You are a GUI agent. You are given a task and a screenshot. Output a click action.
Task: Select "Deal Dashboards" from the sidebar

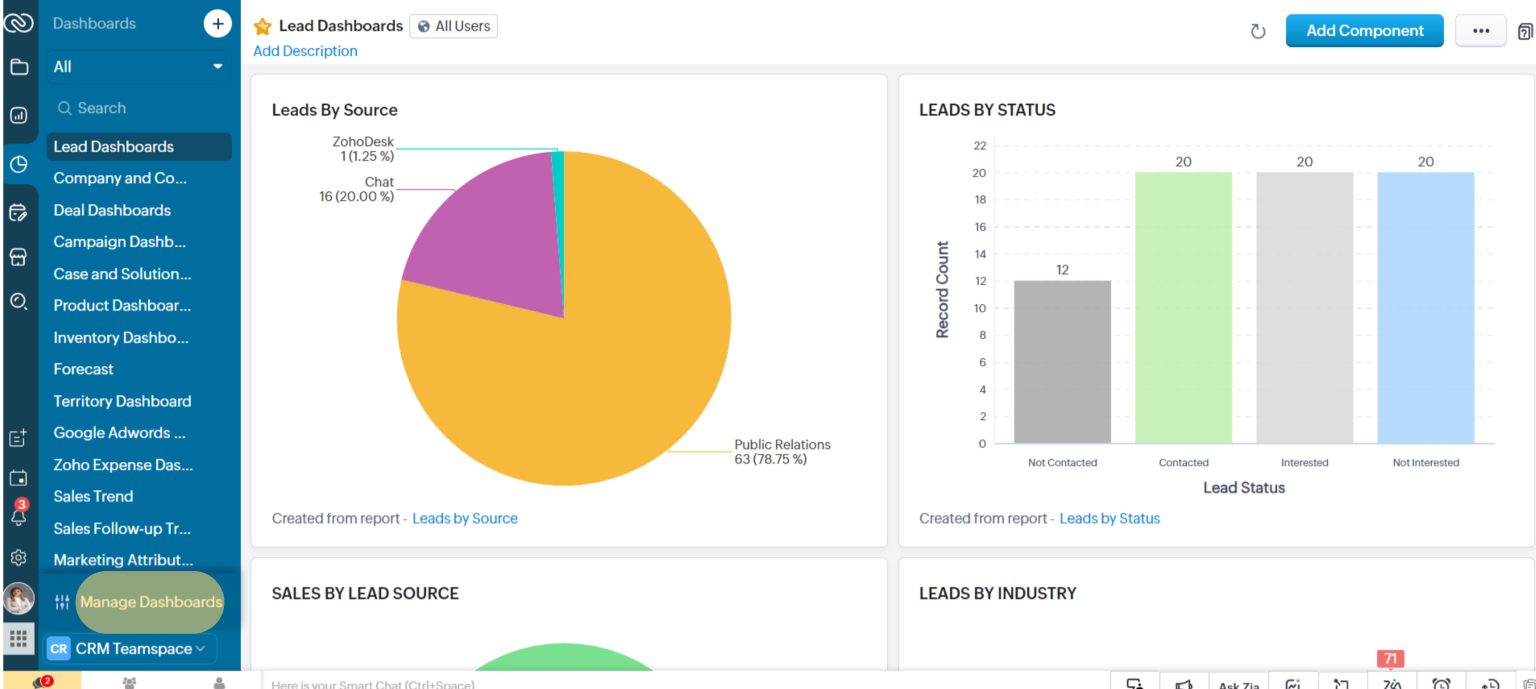pyautogui.click(x=112, y=210)
